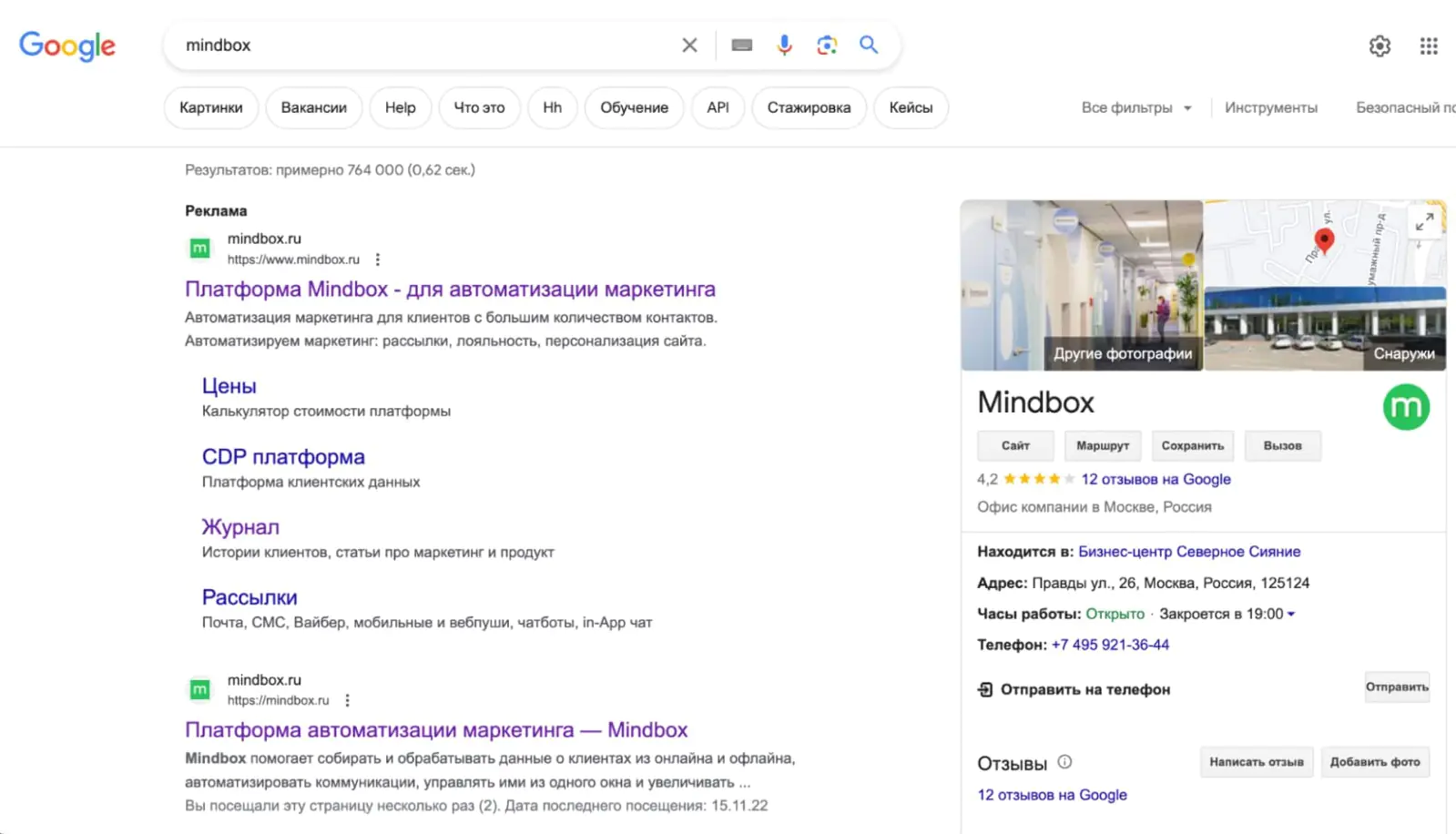Open three-dot menu next to https://mindbox.ru
Screen dimensions: 1456x834
click(347, 700)
